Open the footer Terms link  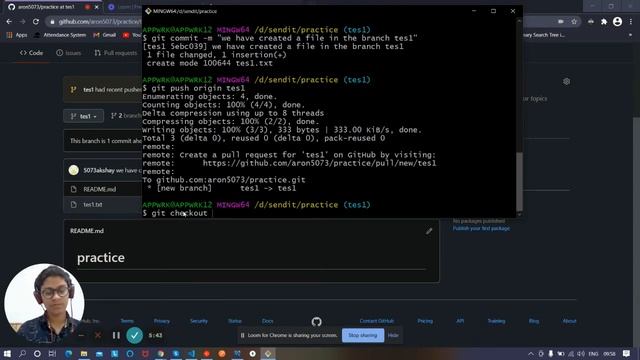click(x=127, y=321)
